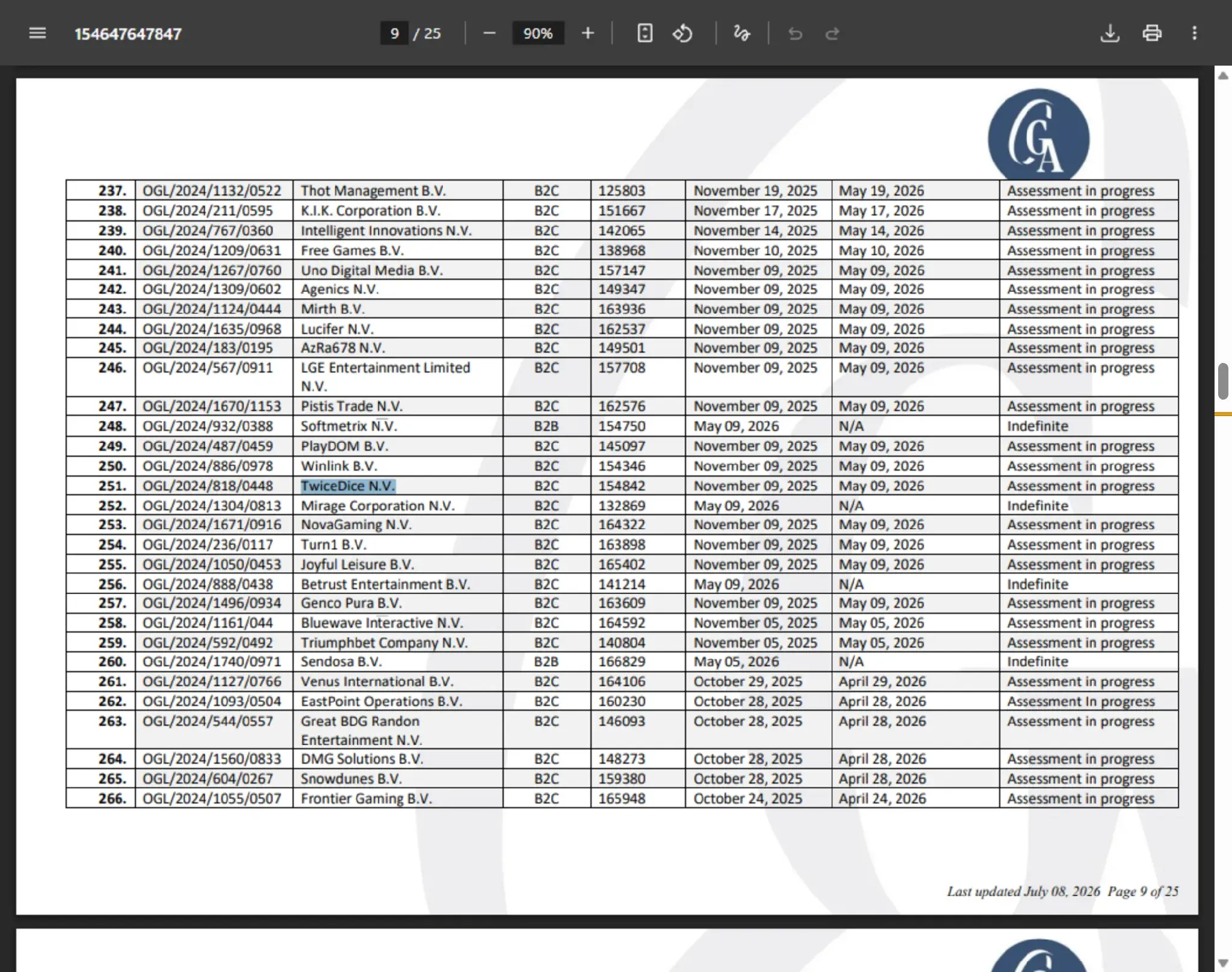The height and width of the screenshot is (972, 1232).
Task: Click the document title 154647647847
Action: (128, 34)
